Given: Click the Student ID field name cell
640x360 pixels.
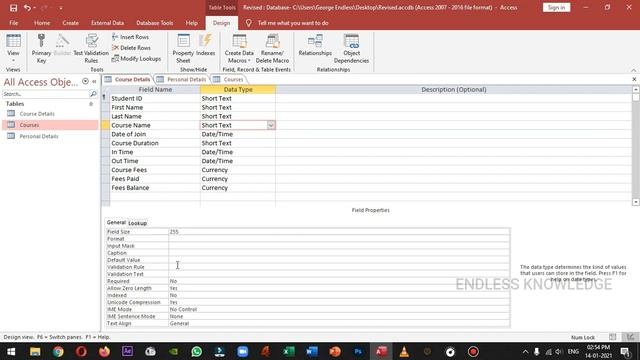Looking at the screenshot, I should (155, 98).
